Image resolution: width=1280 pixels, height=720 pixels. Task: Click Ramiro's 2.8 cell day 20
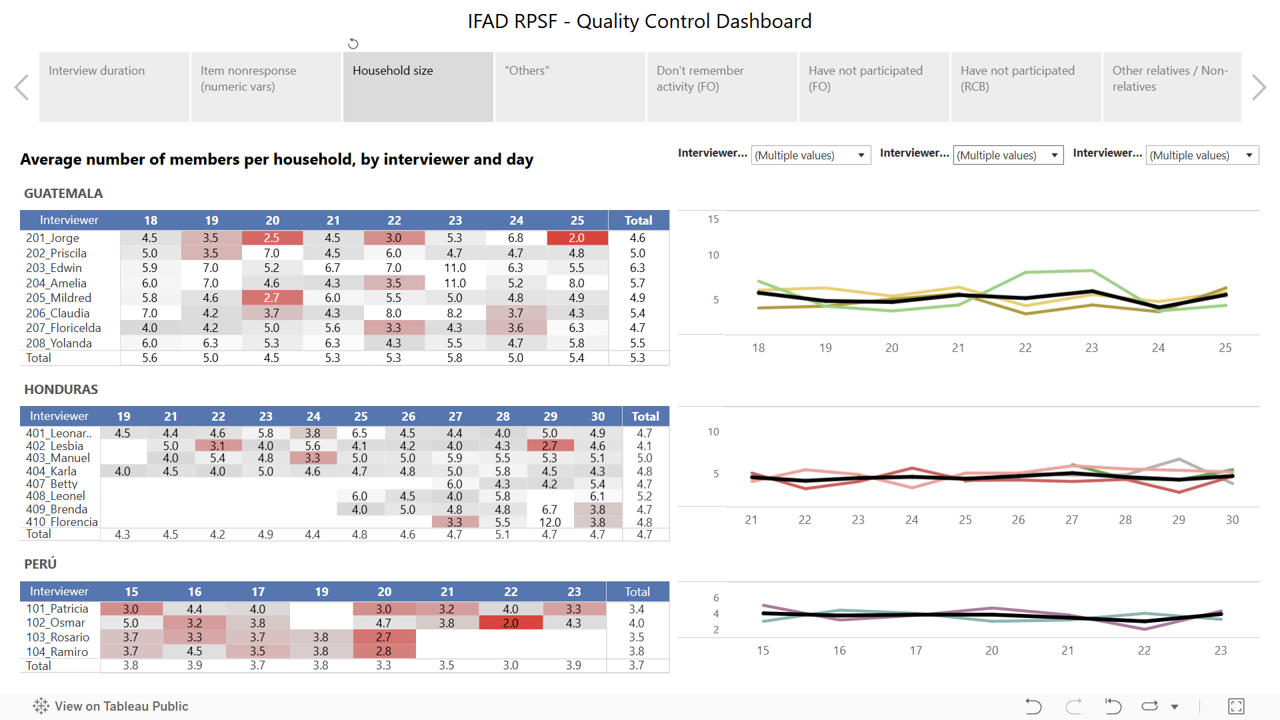384,652
